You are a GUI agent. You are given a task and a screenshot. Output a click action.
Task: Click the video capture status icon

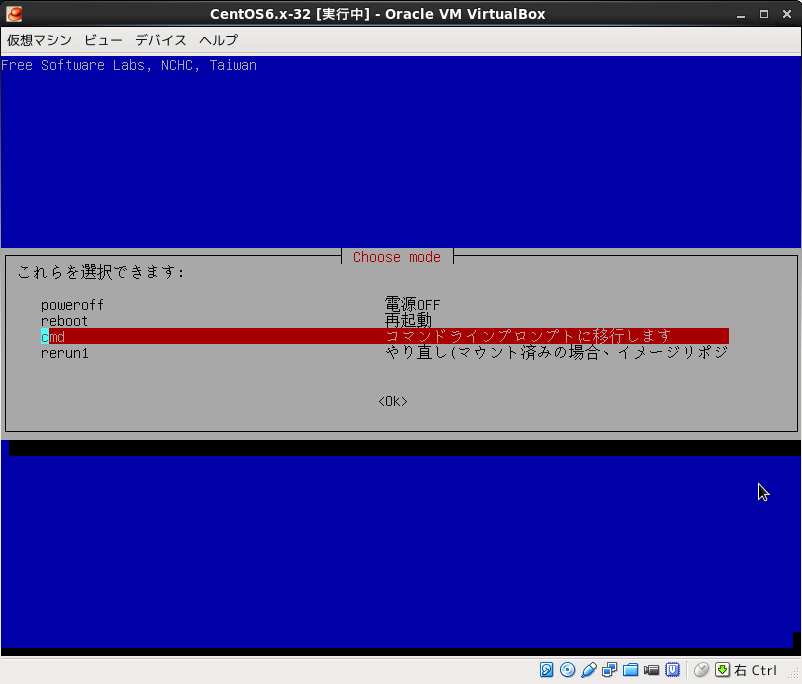tap(652, 670)
